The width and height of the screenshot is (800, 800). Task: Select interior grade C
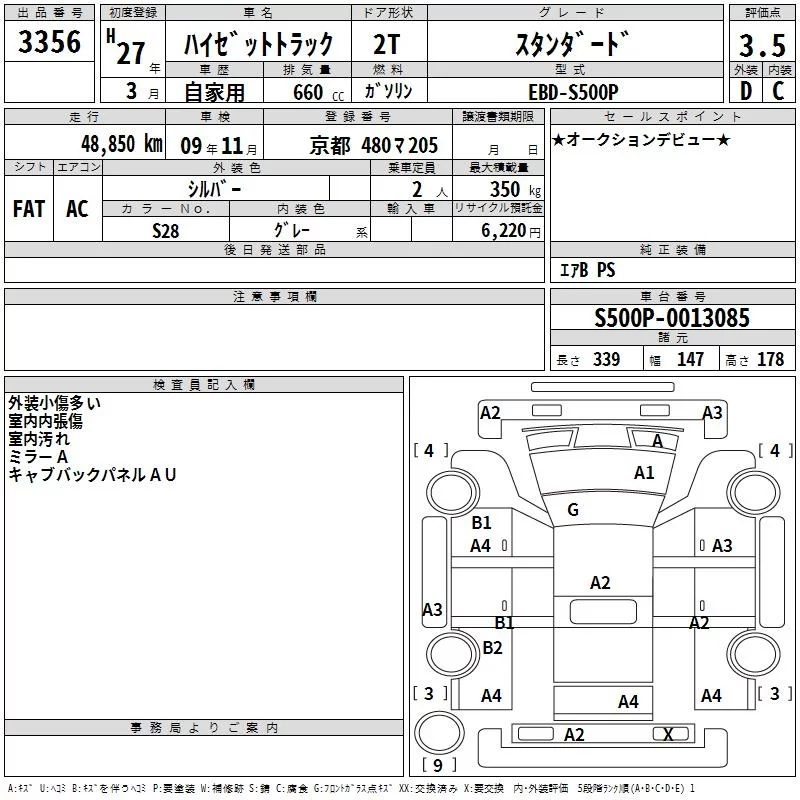pyautogui.click(x=778, y=91)
